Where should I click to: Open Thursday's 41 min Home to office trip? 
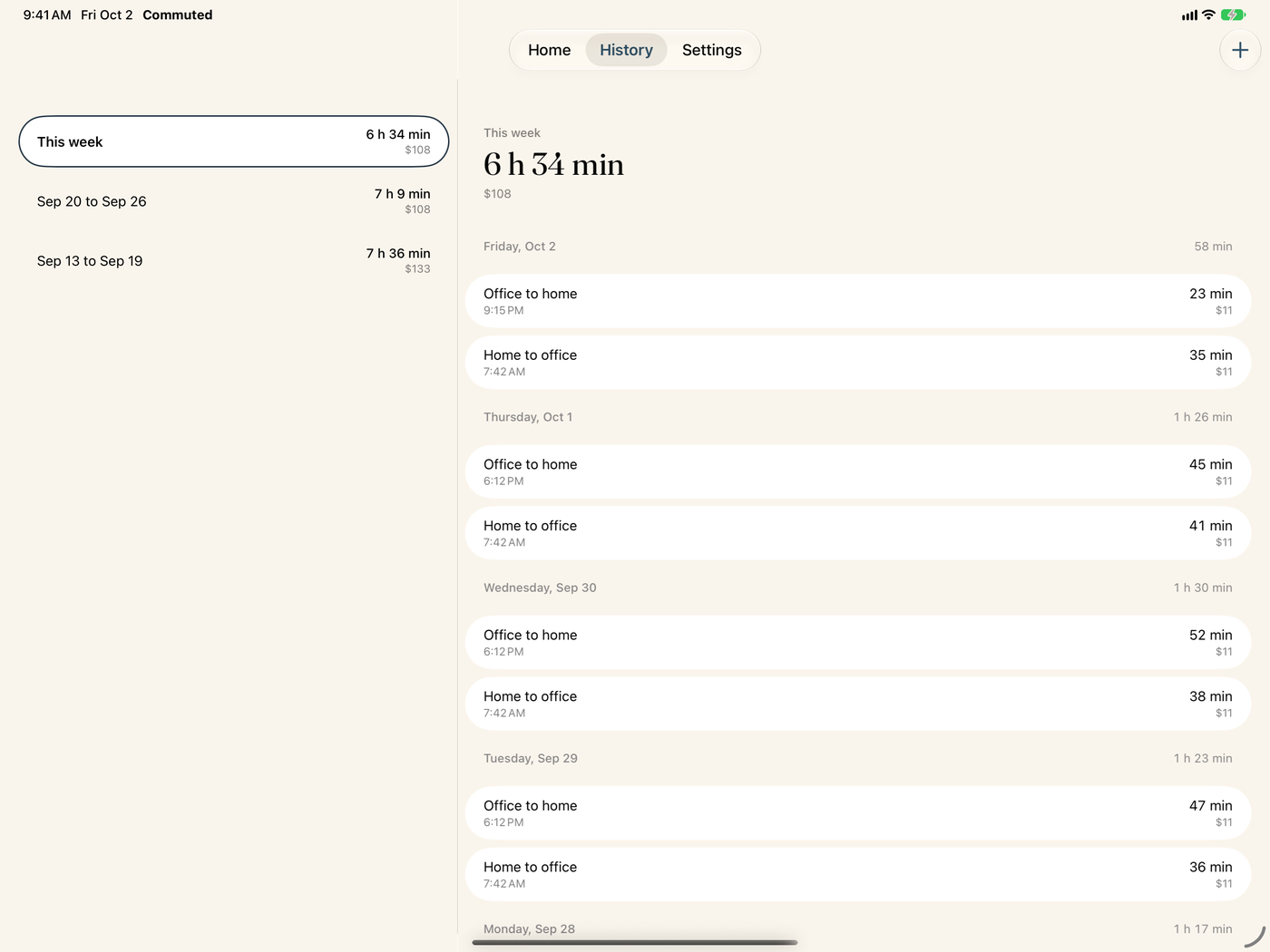coord(858,533)
